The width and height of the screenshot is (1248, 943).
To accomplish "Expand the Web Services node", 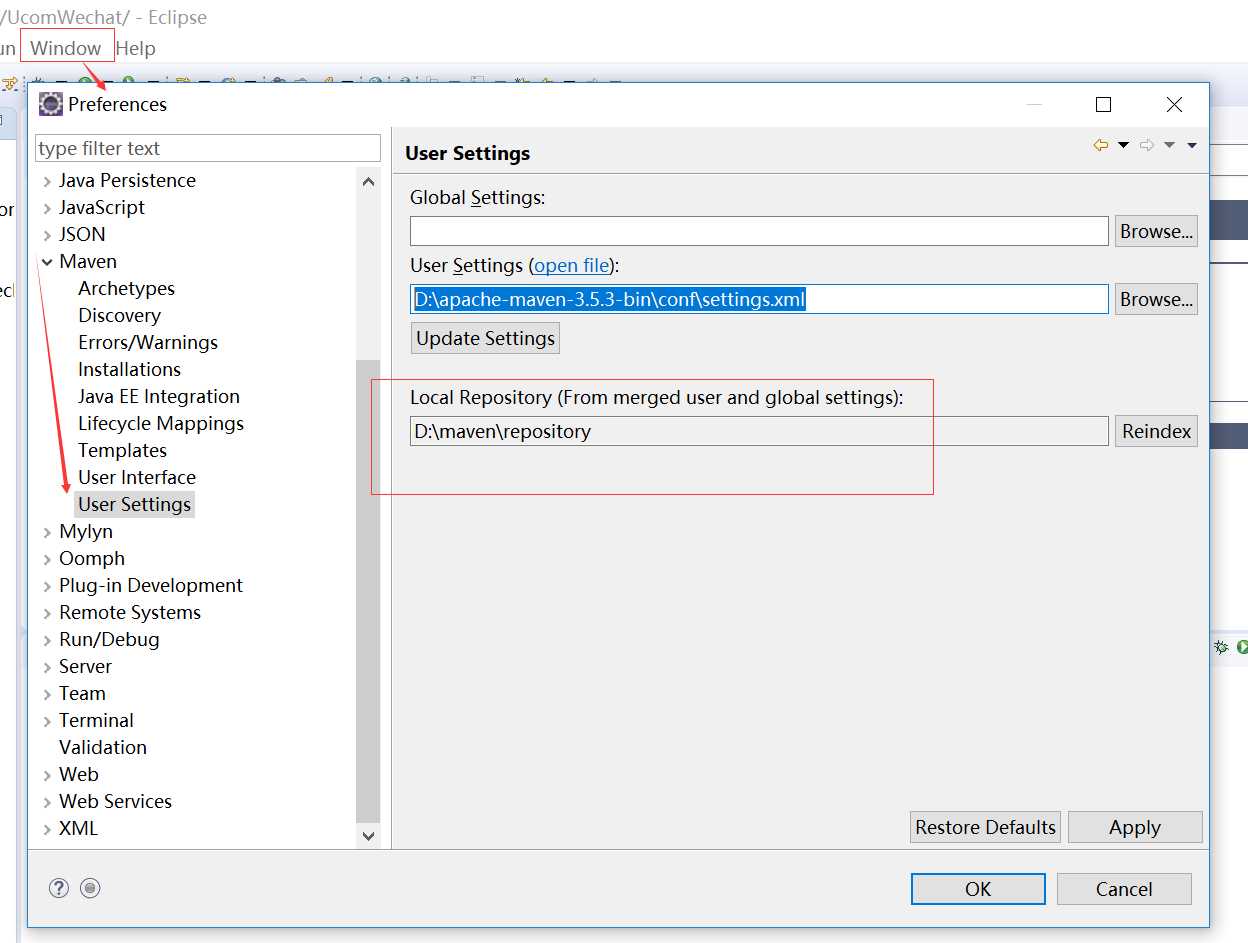I will click(47, 802).
